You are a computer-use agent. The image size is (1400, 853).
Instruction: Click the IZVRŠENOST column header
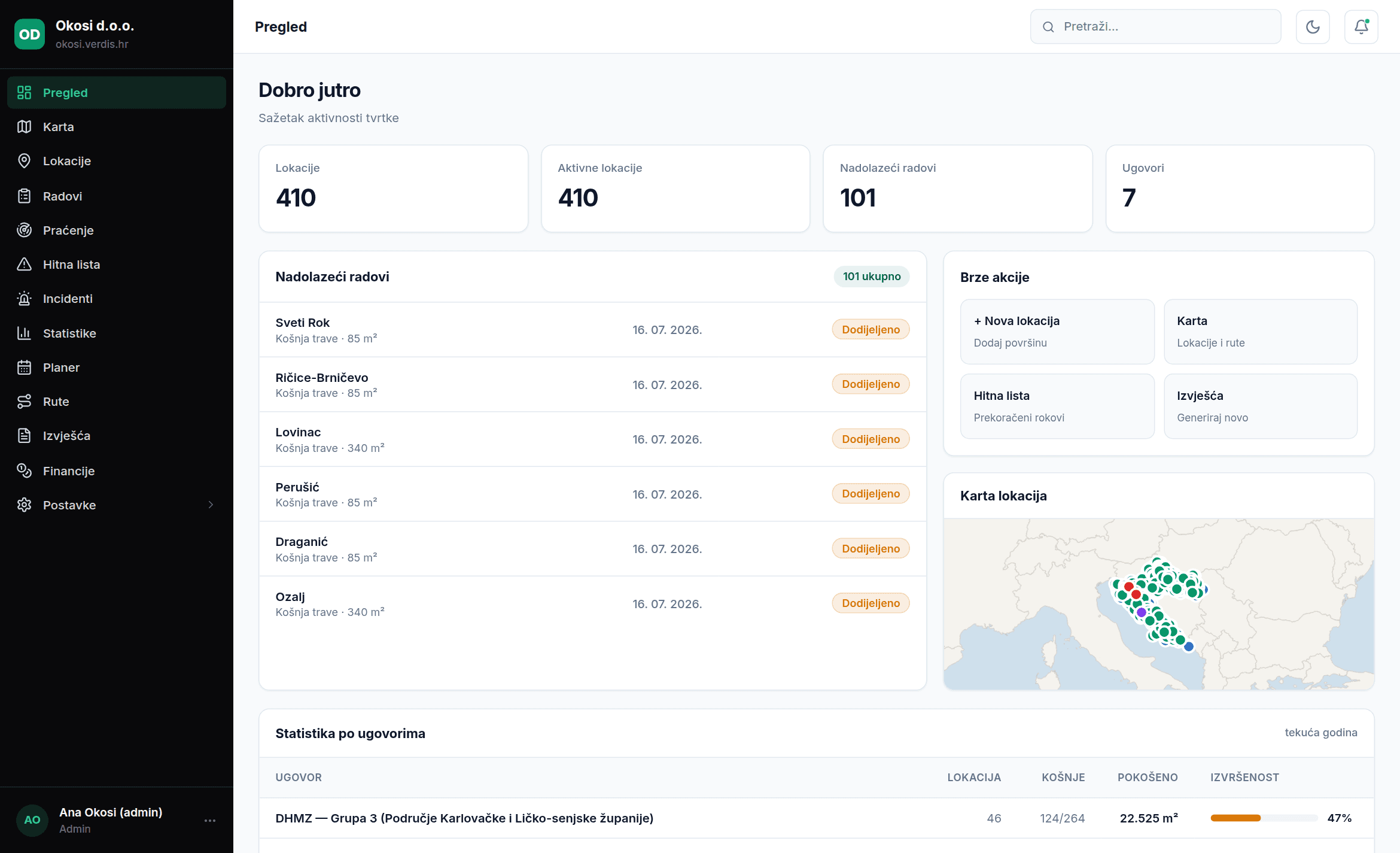1244,778
